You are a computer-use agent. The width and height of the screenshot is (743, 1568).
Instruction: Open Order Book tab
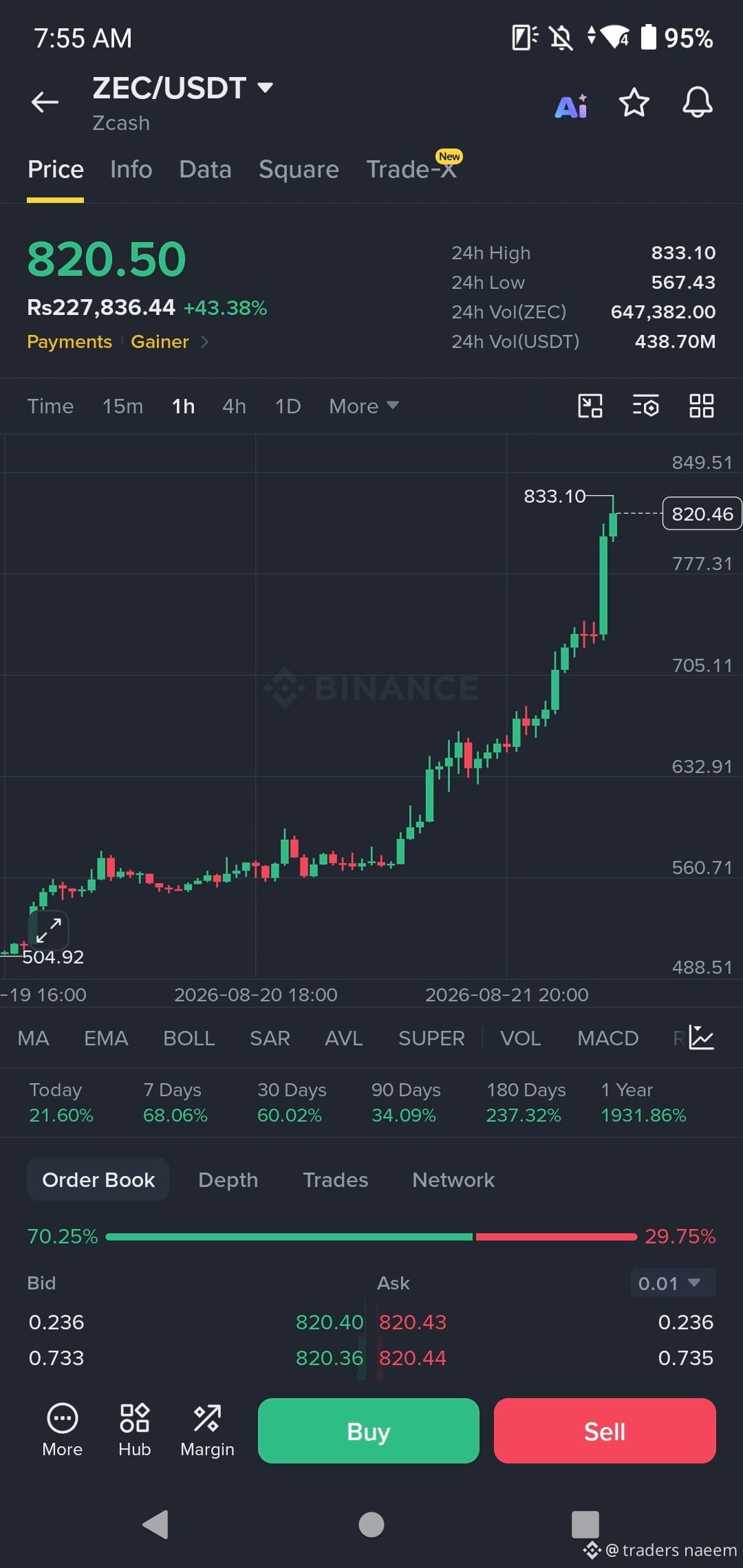[x=98, y=1179]
